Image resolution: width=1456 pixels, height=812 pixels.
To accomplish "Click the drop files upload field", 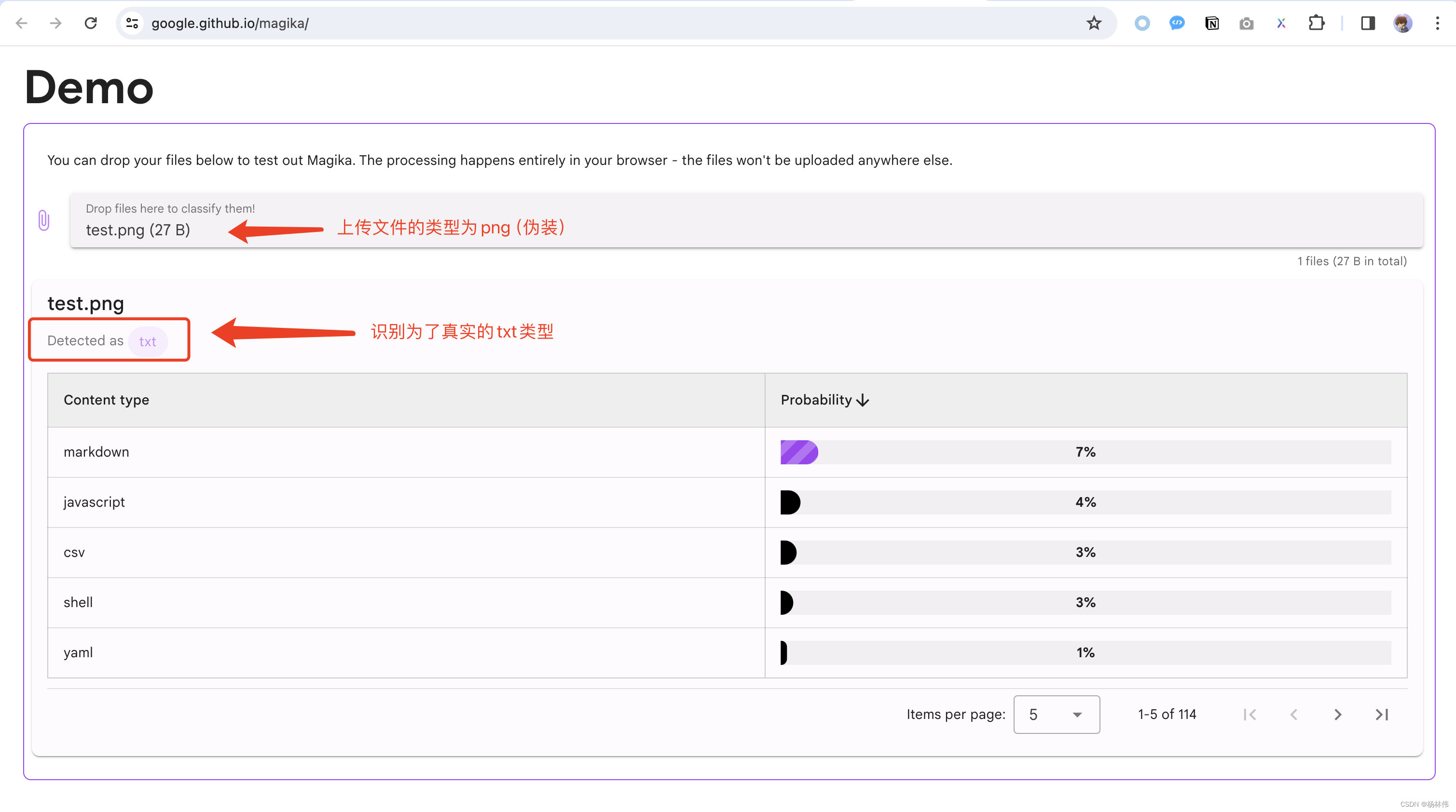I will pyautogui.click(x=746, y=220).
